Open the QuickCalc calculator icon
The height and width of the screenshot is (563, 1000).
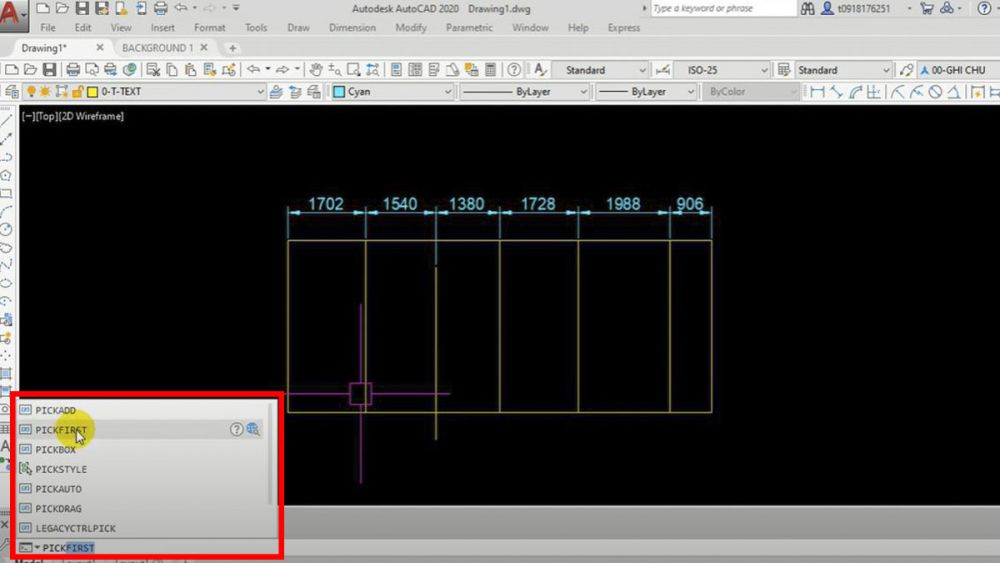coord(490,69)
